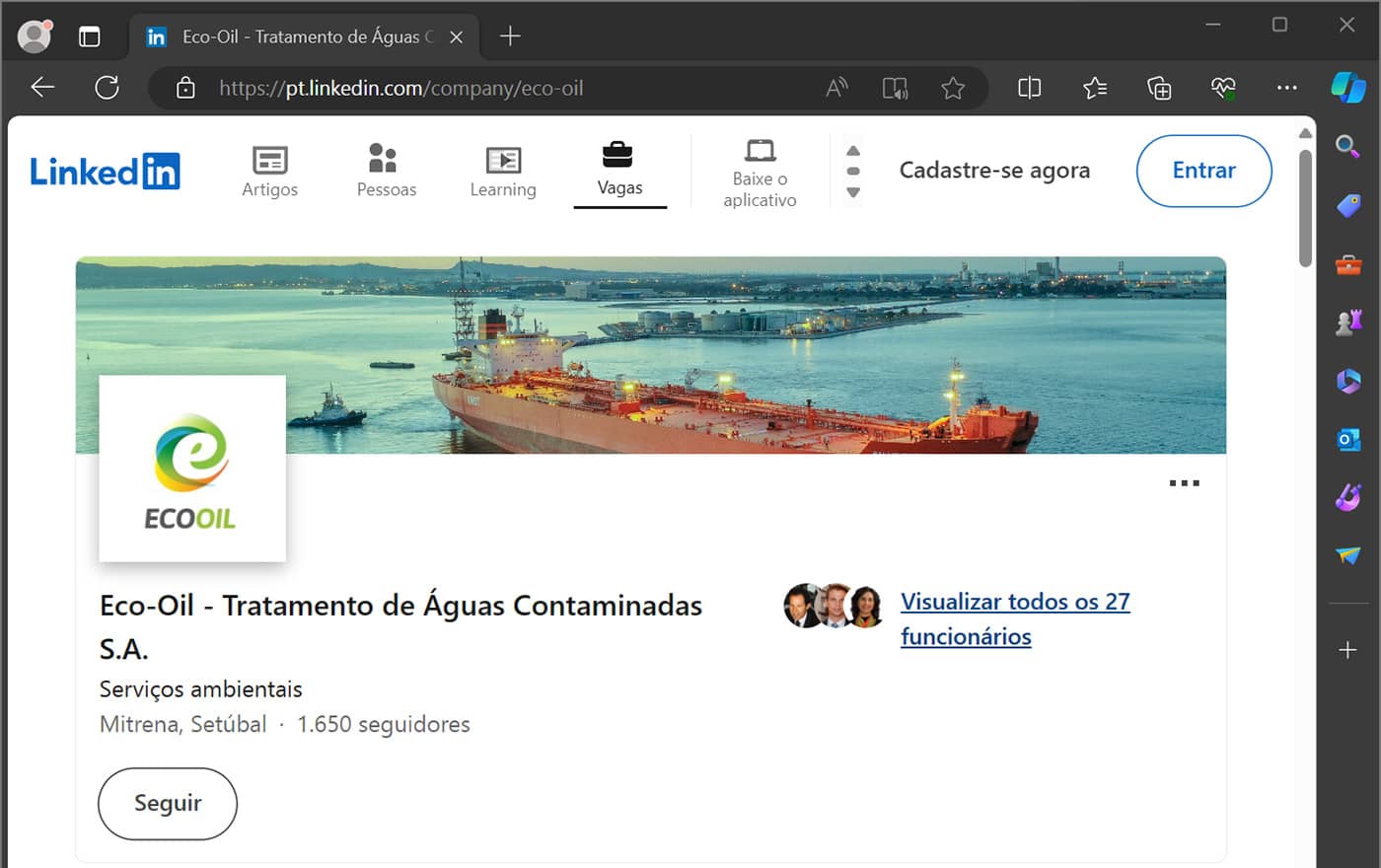Click the browser address bar
This screenshot has width=1381, height=868.
click(x=493, y=89)
